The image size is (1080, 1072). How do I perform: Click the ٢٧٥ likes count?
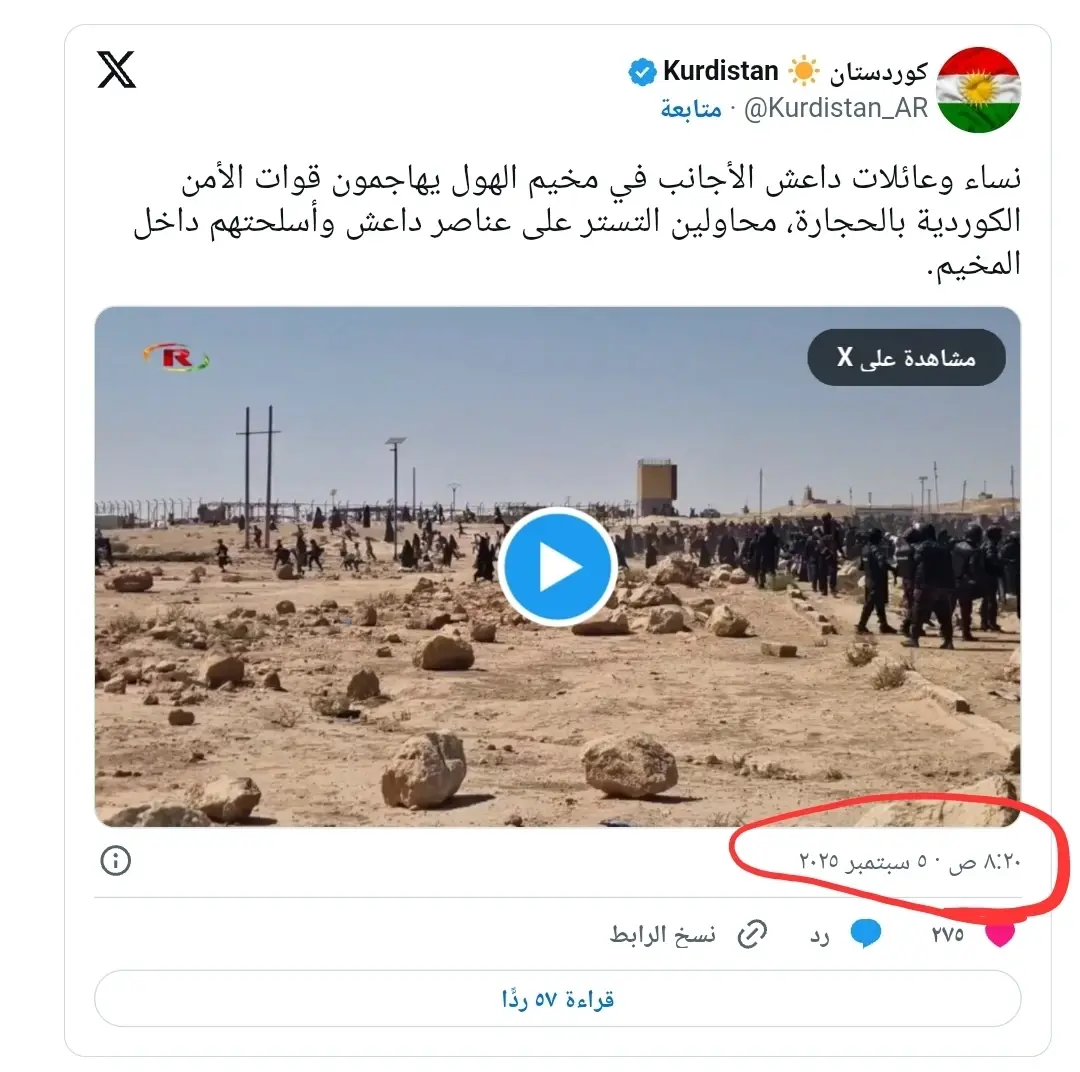click(x=948, y=935)
